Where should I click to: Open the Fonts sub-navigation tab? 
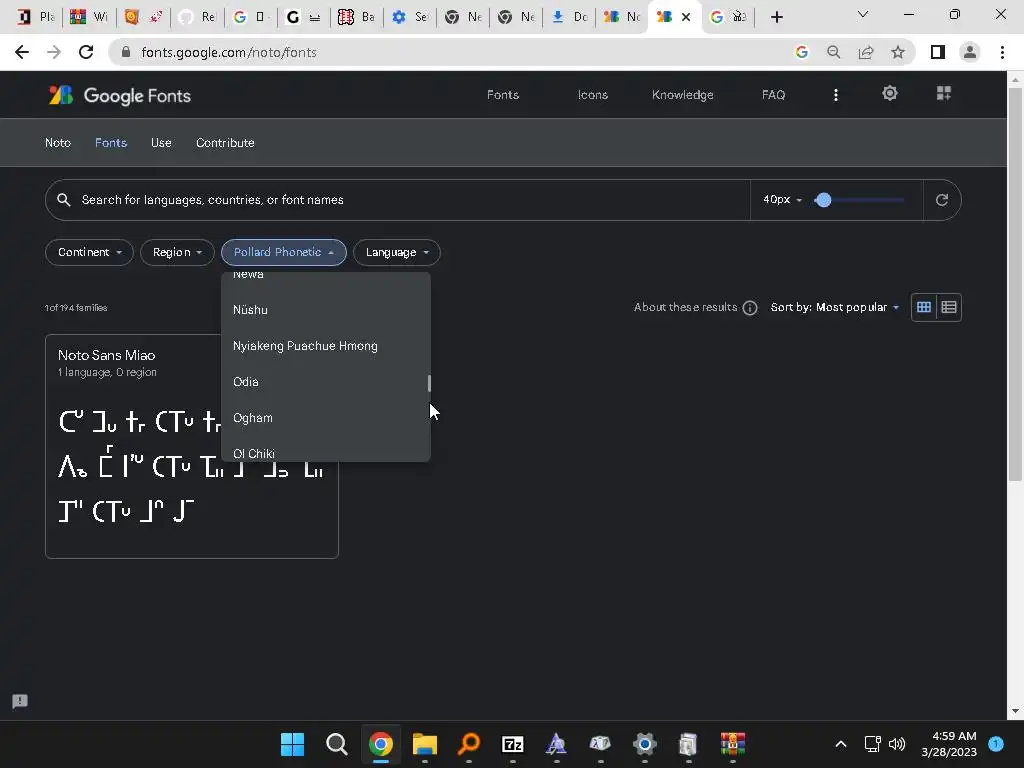111,143
